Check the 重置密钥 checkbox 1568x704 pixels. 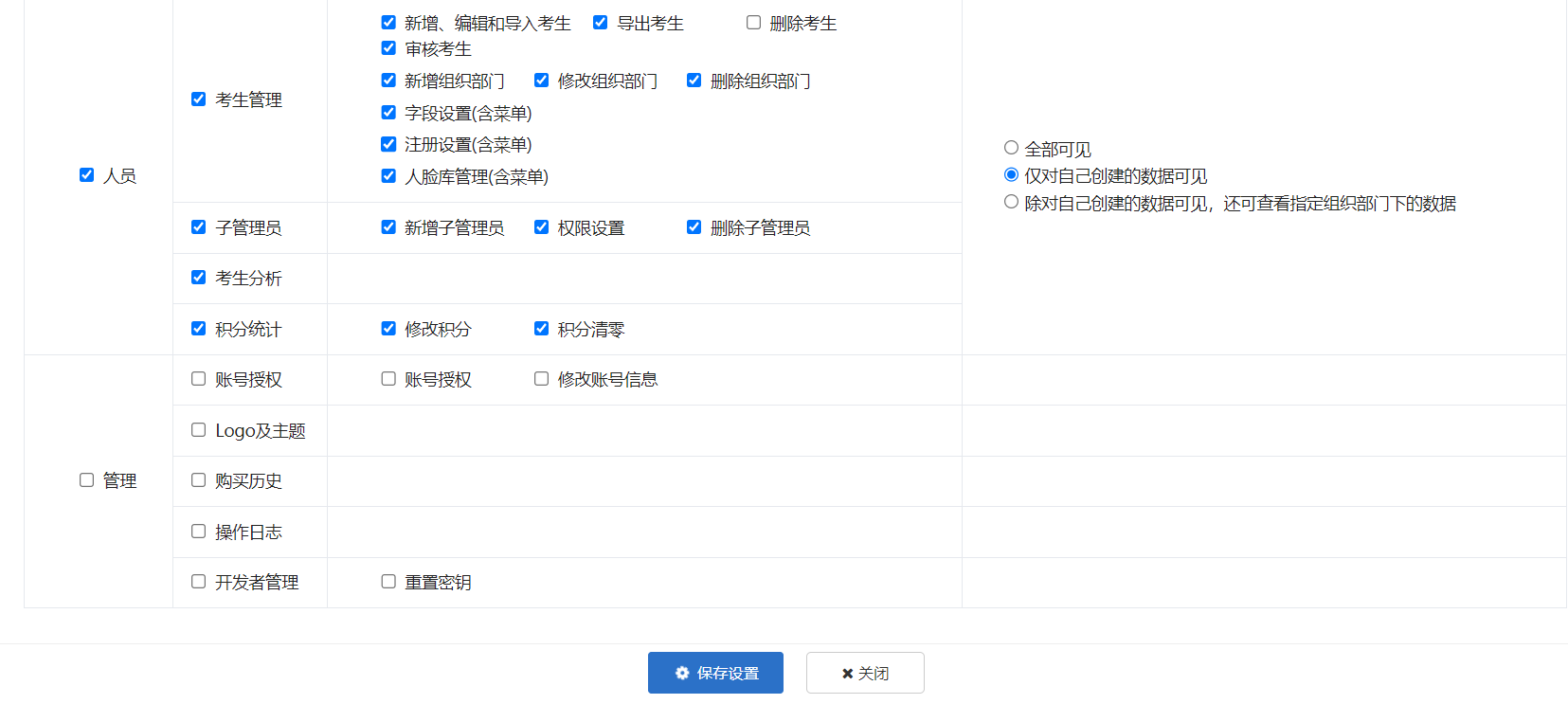pyautogui.click(x=388, y=582)
